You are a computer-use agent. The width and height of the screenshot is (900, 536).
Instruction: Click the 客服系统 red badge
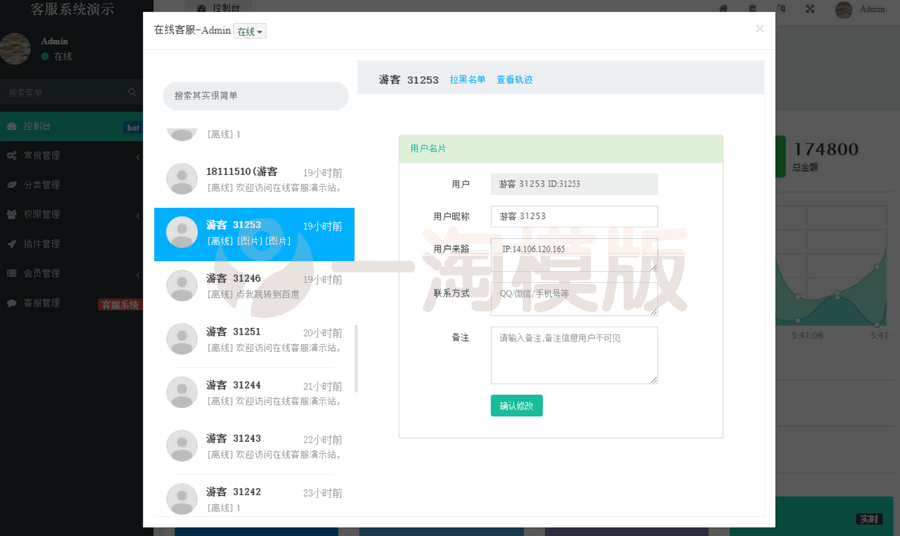click(120, 305)
